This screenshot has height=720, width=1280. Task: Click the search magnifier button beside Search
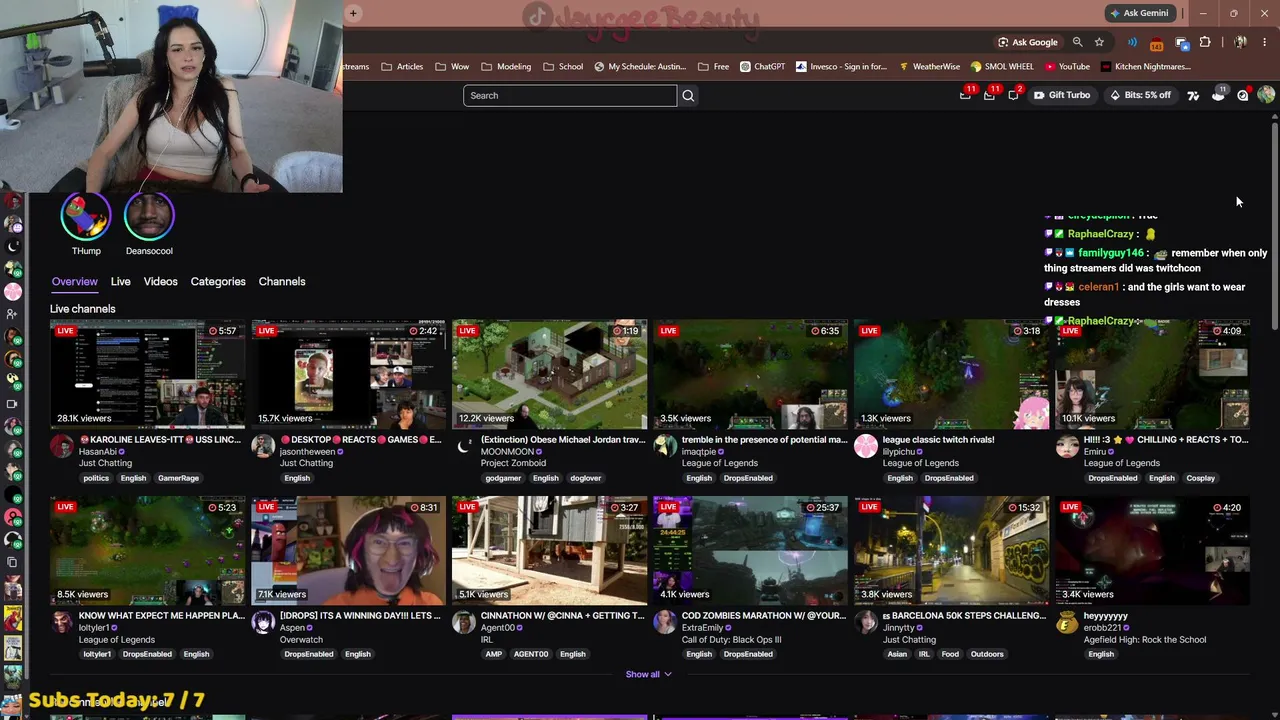tap(688, 95)
